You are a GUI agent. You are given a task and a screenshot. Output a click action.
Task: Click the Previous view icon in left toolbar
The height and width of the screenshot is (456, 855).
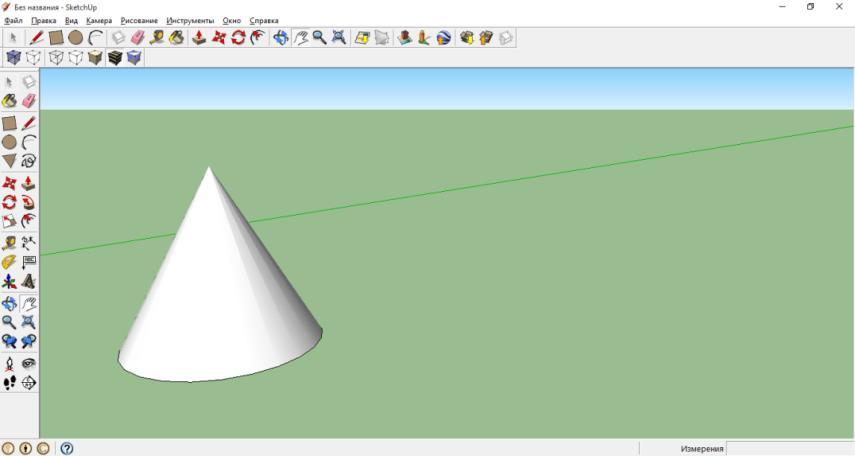(9, 341)
